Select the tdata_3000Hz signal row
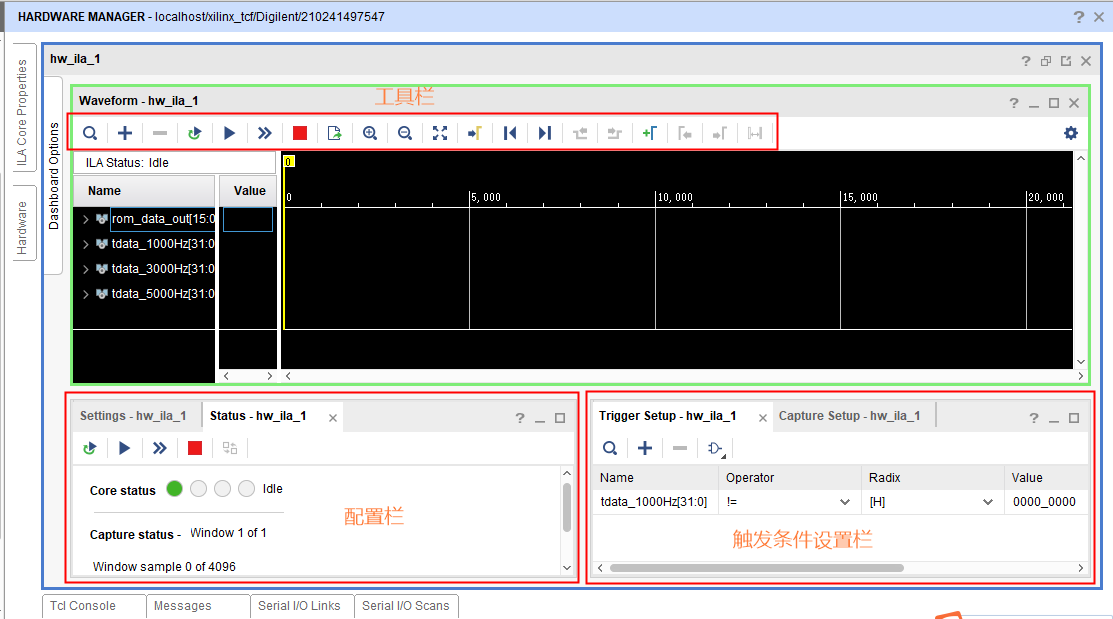 tap(163, 269)
